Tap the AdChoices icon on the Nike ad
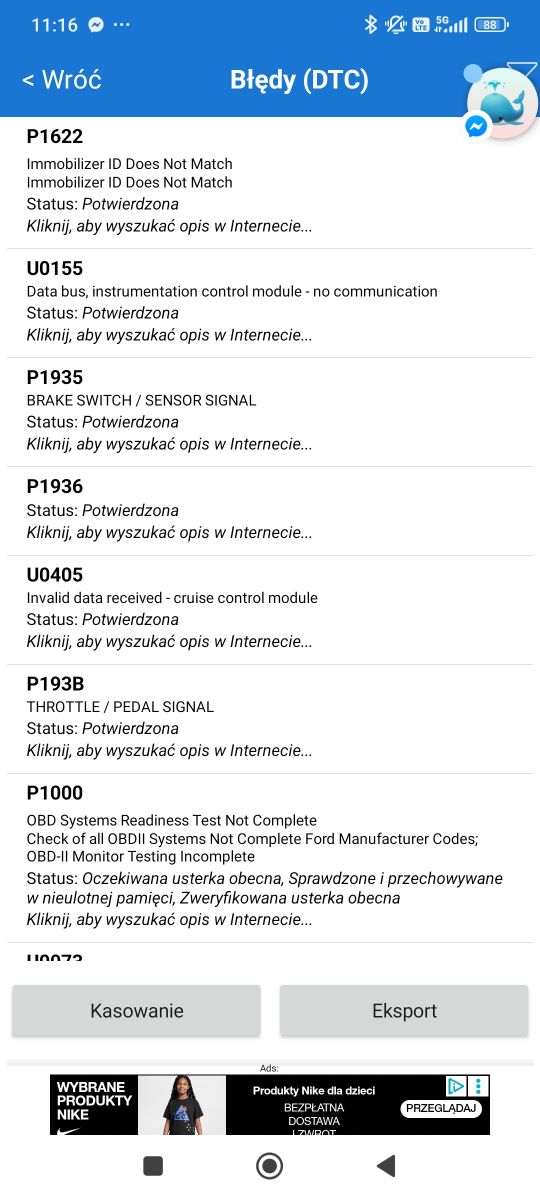 pyautogui.click(x=456, y=1086)
